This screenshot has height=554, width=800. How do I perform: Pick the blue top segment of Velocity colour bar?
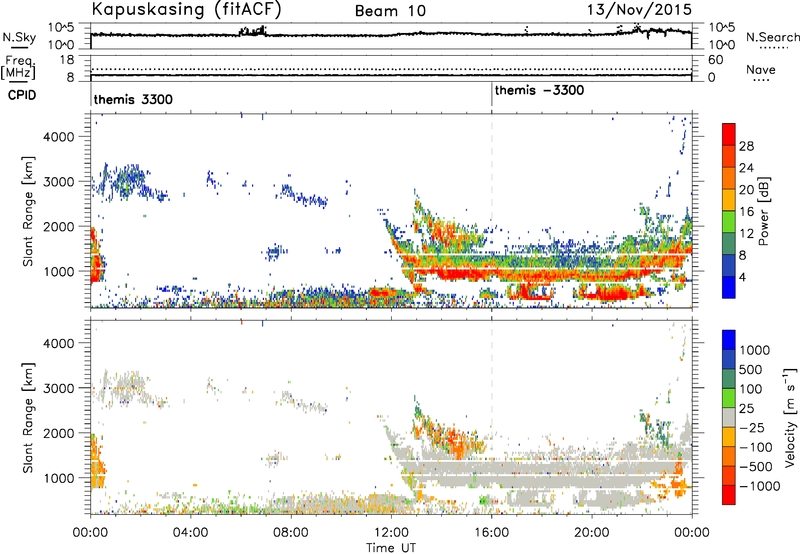[729, 340]
